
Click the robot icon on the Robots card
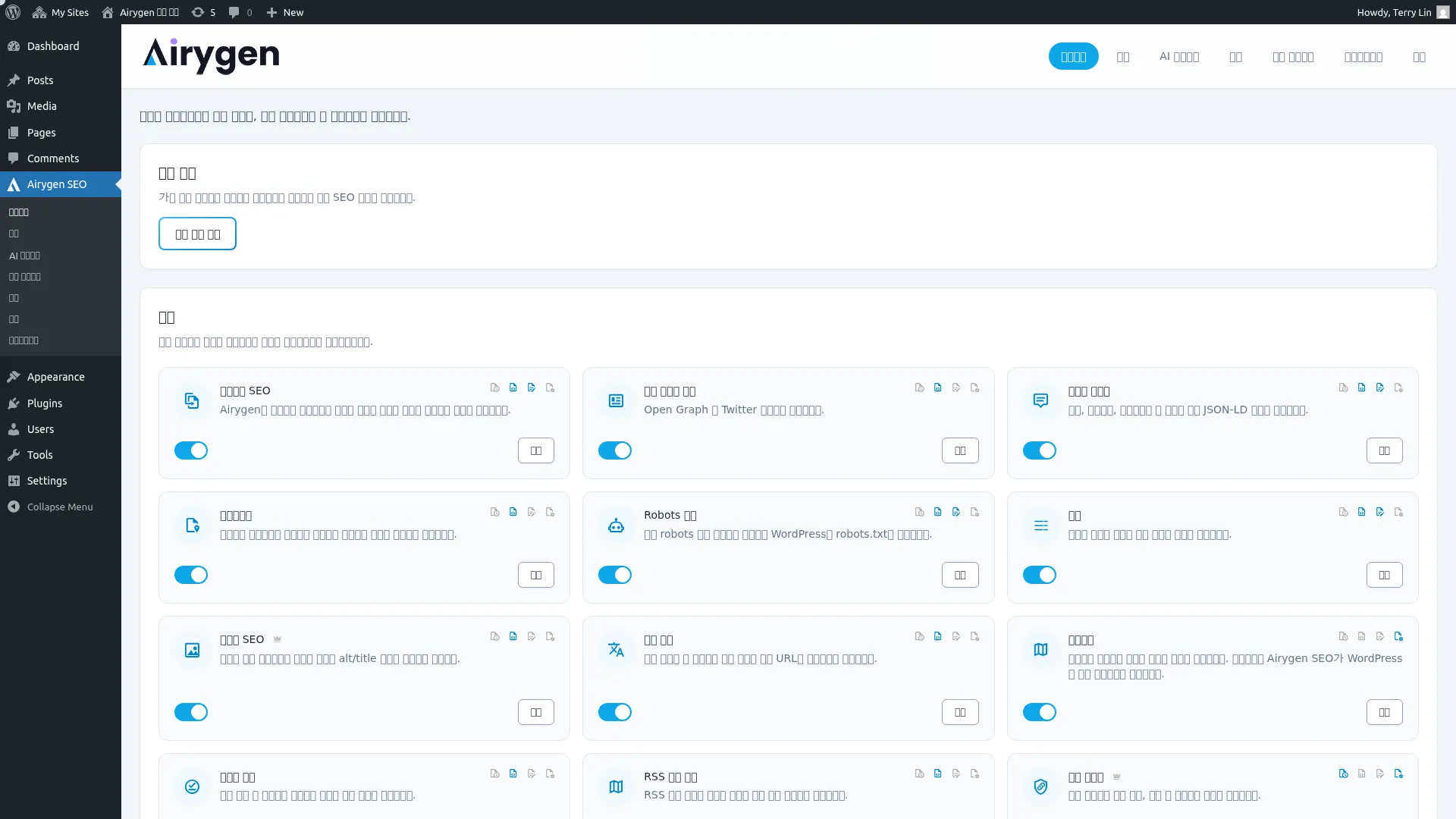[x=616, y=526]
